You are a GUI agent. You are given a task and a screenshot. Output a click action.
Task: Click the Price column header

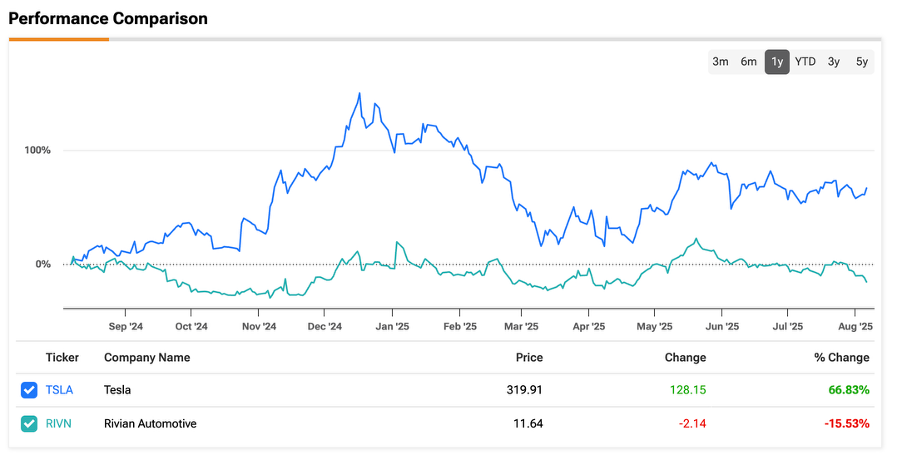pos(529,358)
